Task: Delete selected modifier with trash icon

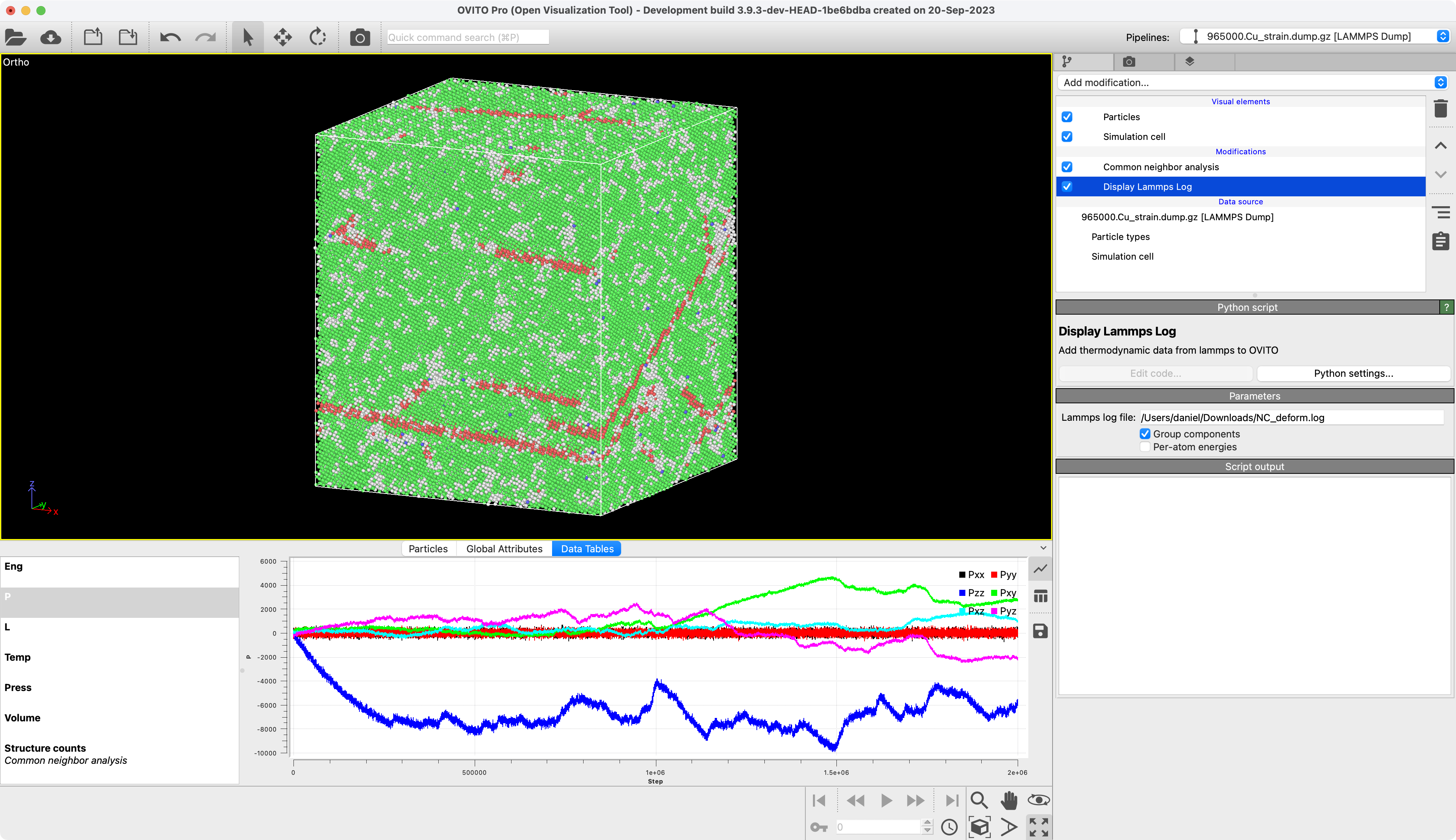Action: click(x=1440, y=108)
